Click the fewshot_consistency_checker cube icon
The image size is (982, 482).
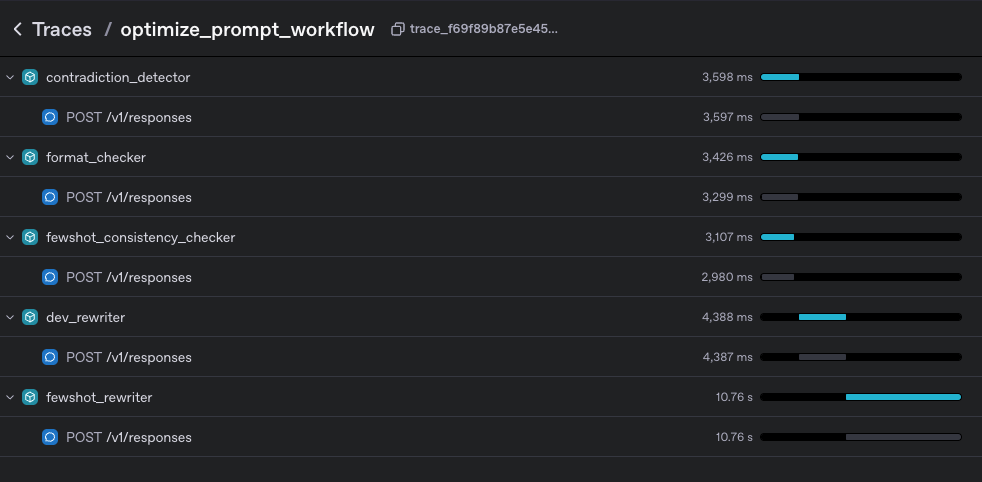(x=30, y=237)
